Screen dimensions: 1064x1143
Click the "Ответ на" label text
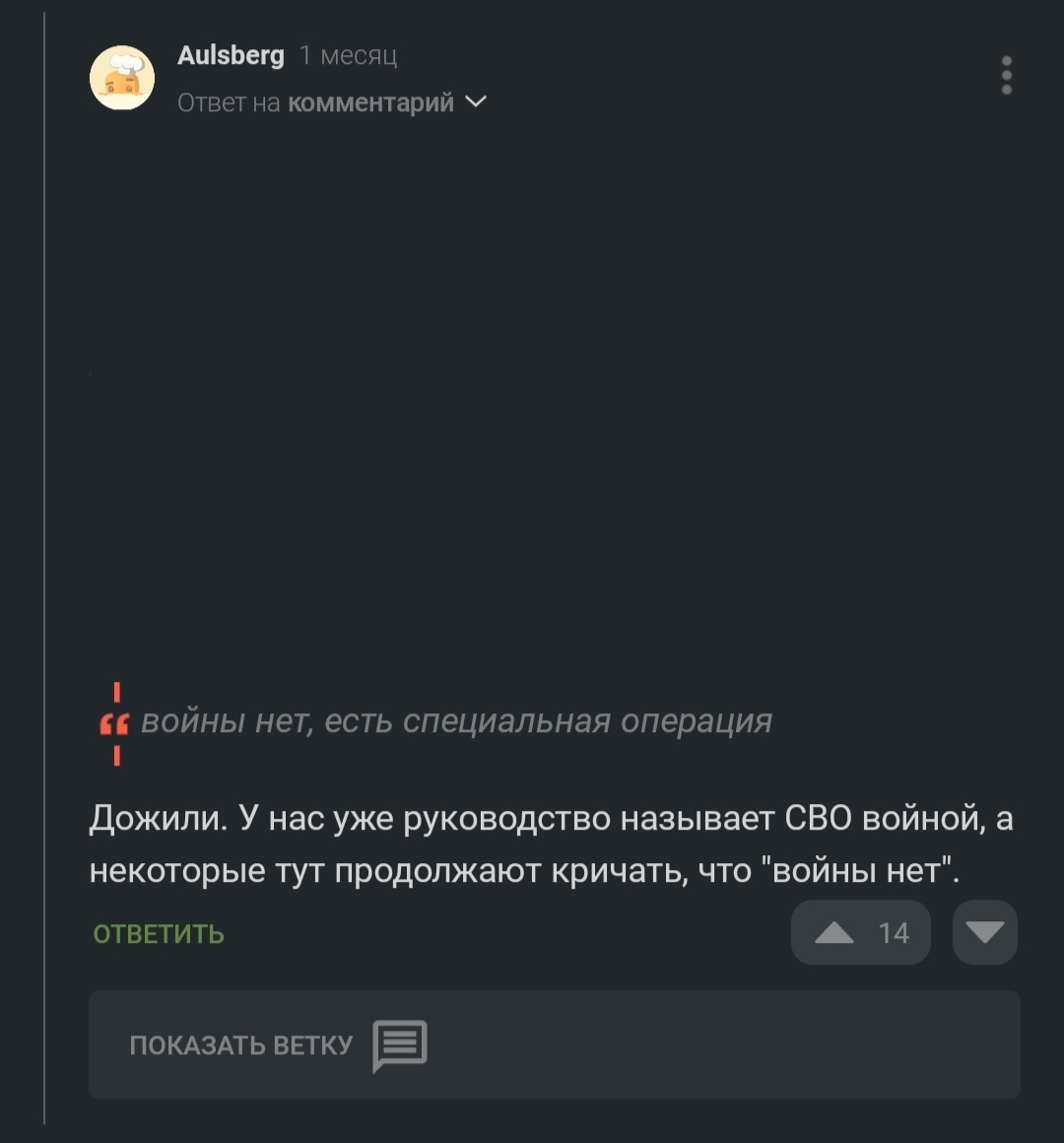click(229, 102)
